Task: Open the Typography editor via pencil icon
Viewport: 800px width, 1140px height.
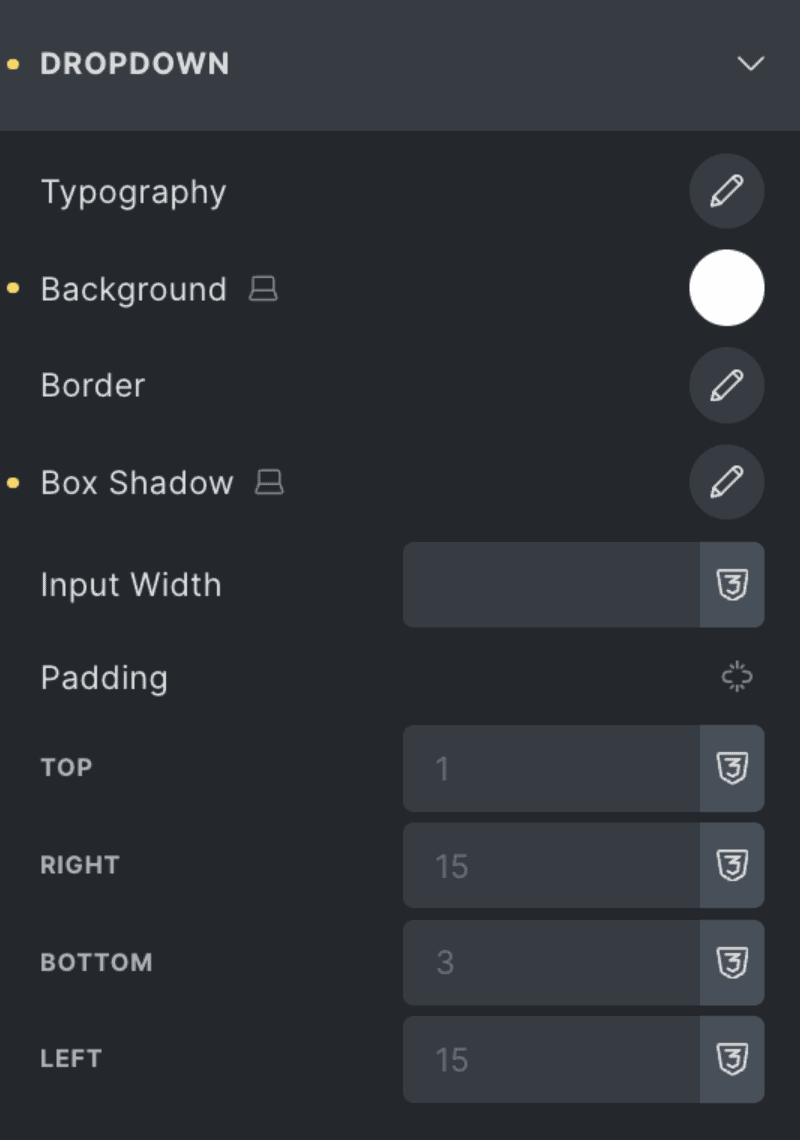Action: (727, 191)
